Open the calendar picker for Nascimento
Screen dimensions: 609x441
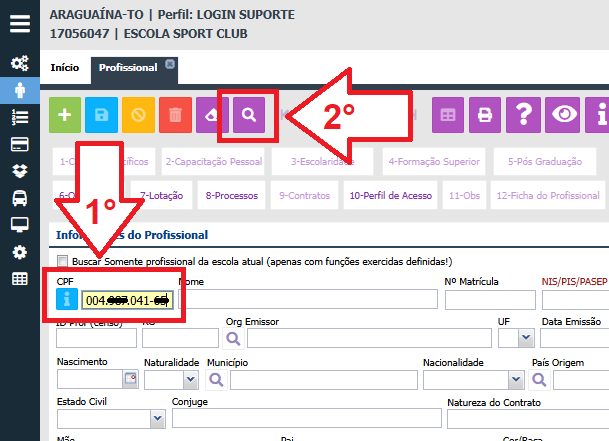130,378
